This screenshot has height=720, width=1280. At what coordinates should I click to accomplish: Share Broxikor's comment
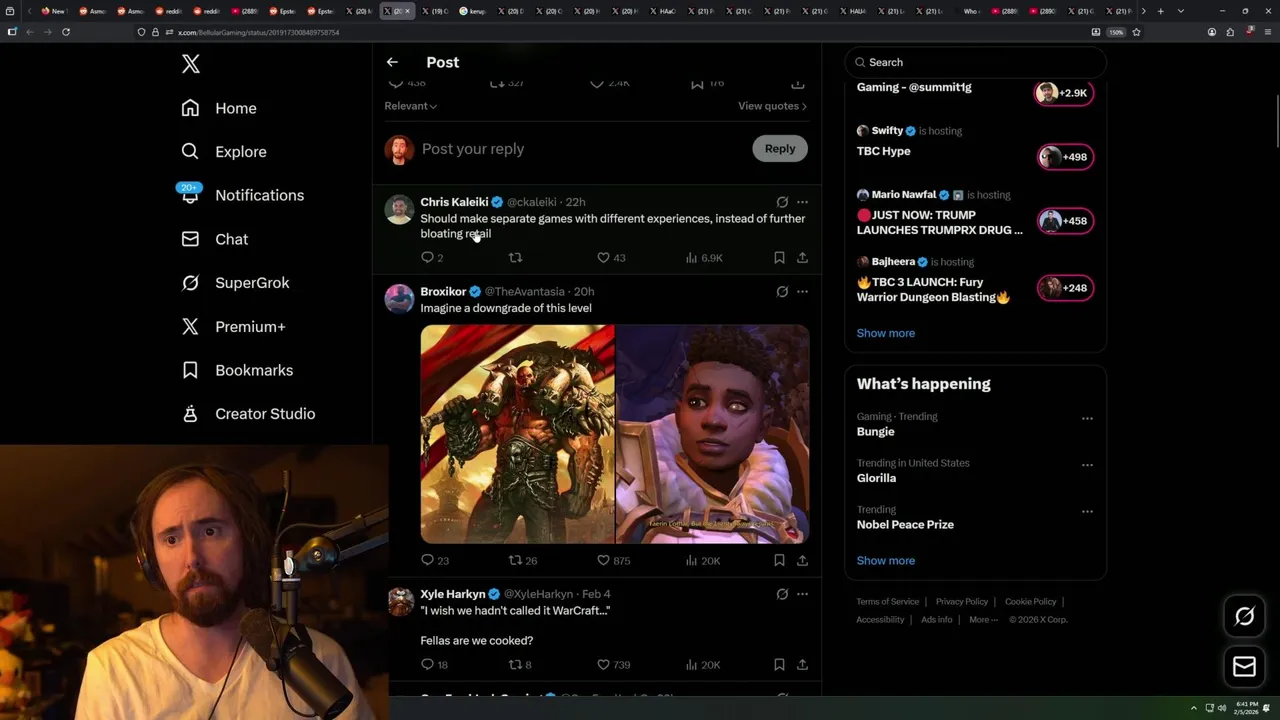(x=802, y=561)
